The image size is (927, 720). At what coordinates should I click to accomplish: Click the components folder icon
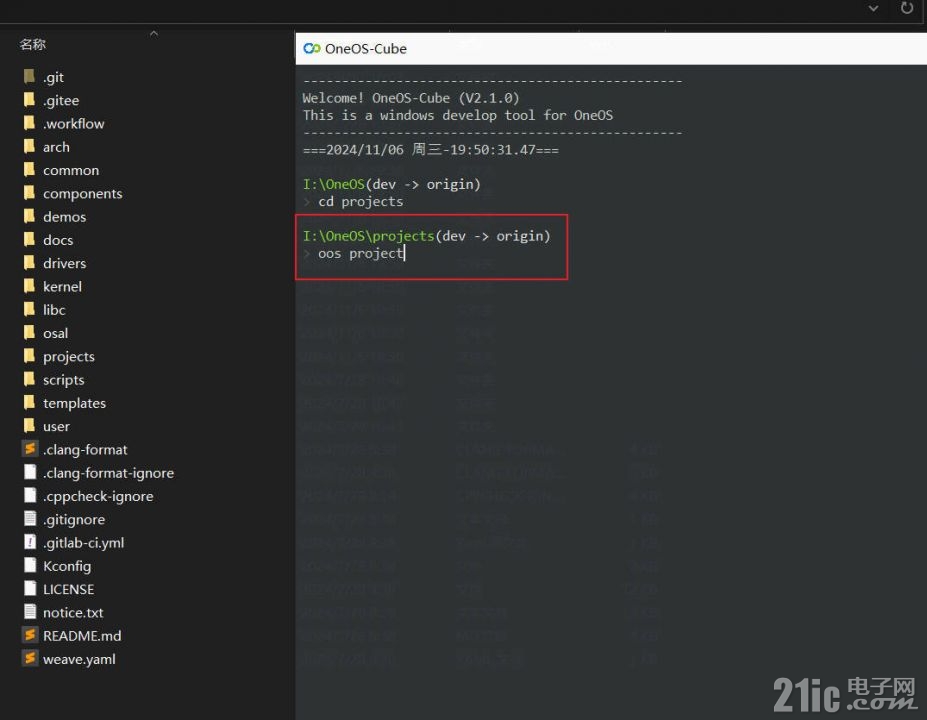29,193
